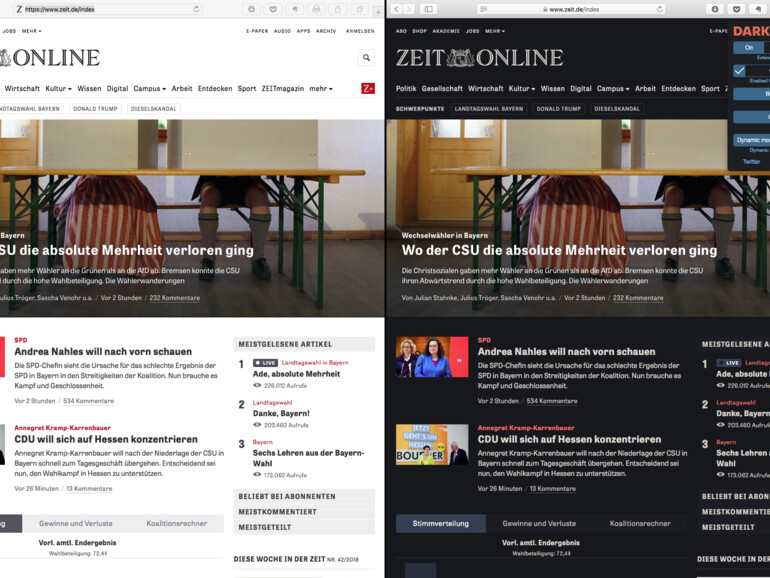
Task: Open downloads icon in left window toolbar
Action: pos(251,9)
